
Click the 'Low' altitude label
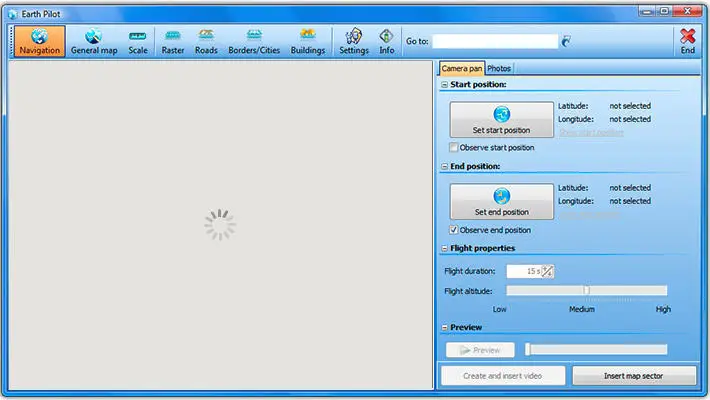(x=499, y=309)
